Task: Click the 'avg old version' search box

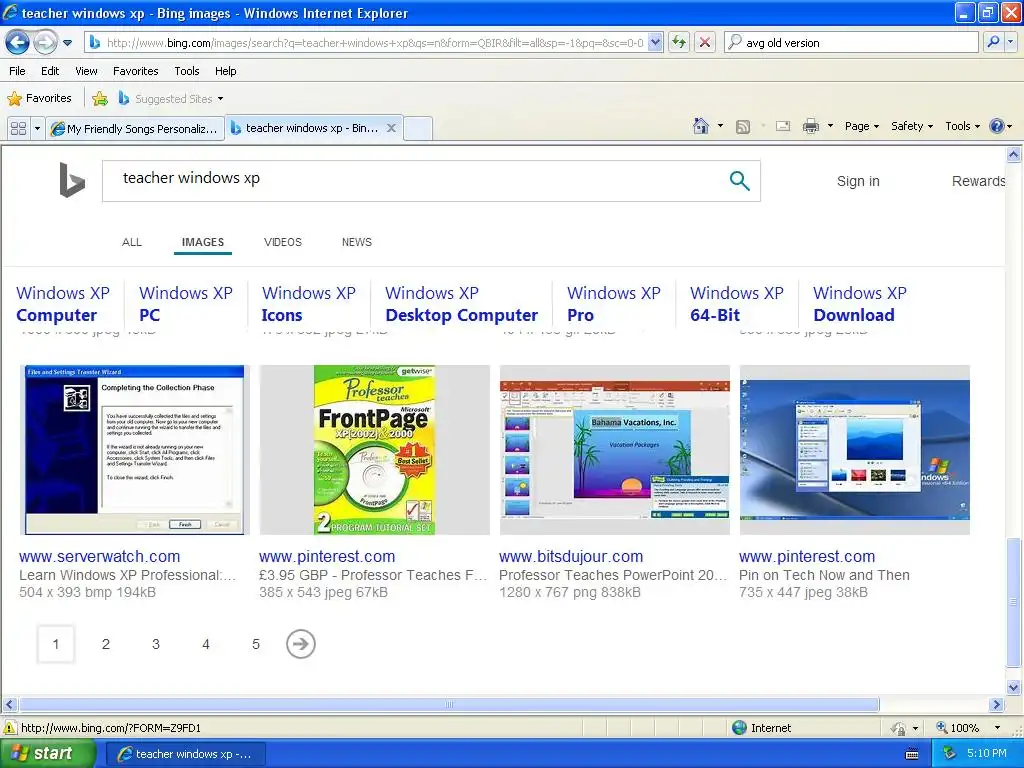Action: [852, 42]
